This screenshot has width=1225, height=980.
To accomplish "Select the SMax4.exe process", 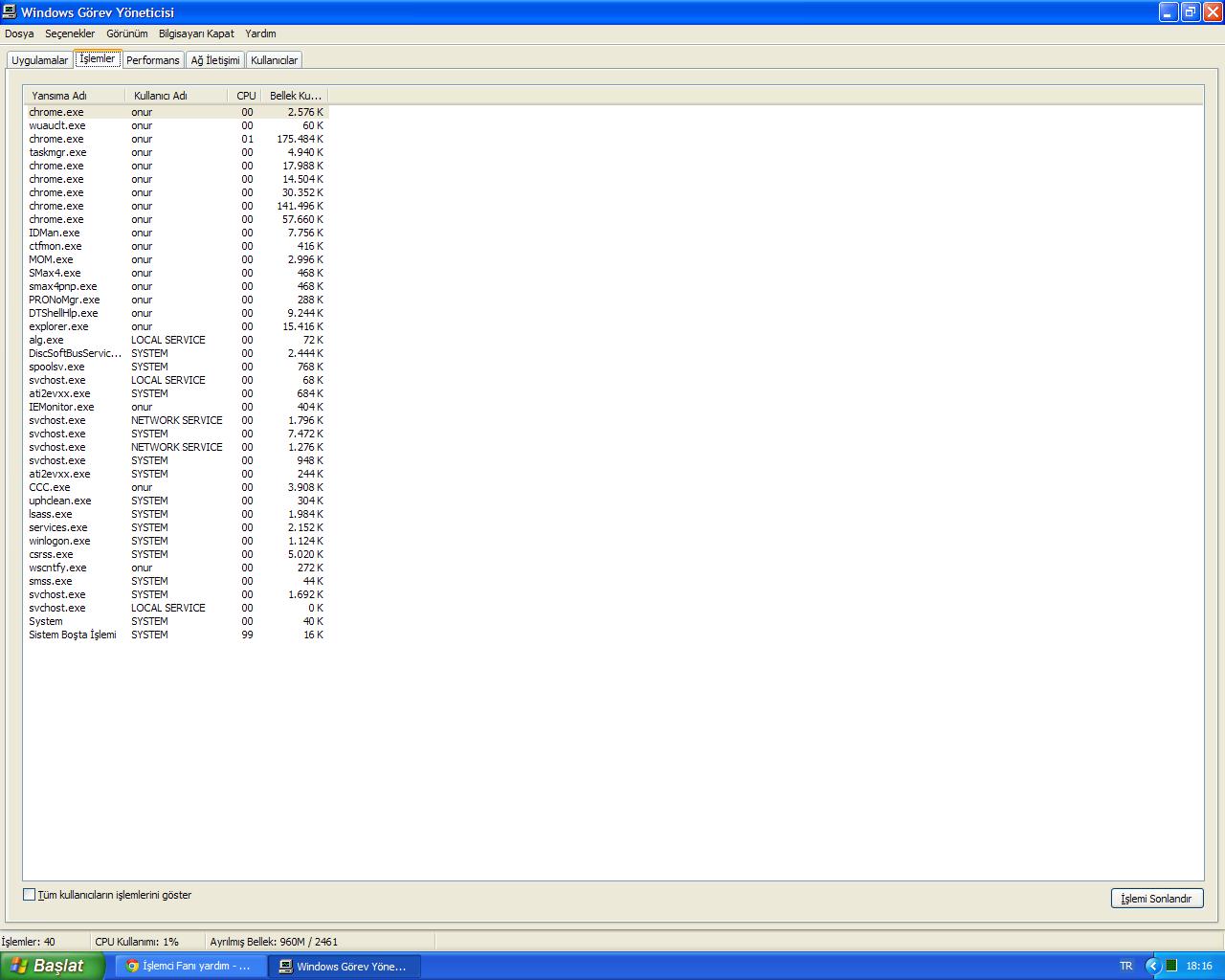I will (x=176, y=273).
